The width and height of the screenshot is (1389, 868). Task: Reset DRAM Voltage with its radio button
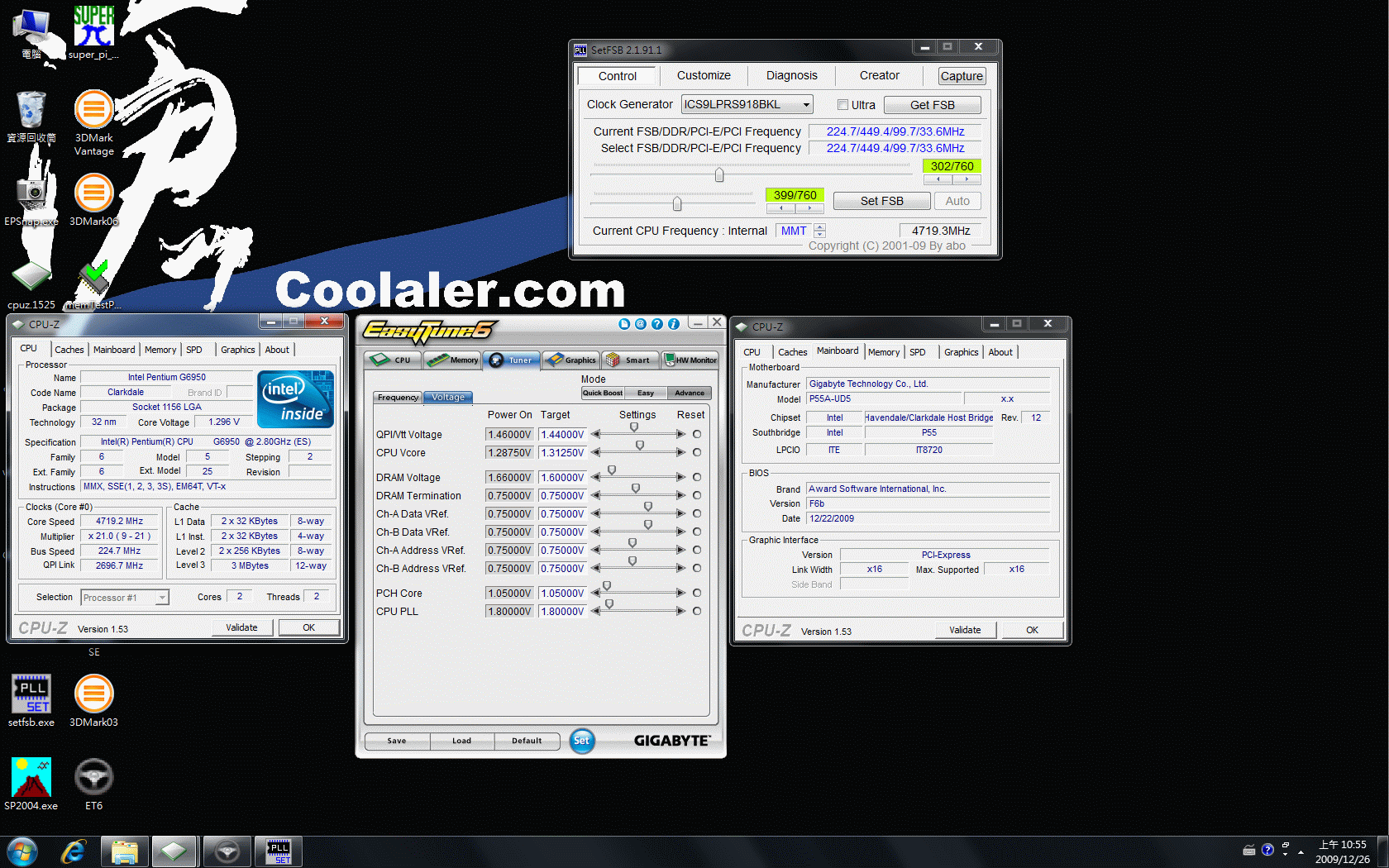click(697, 477)
